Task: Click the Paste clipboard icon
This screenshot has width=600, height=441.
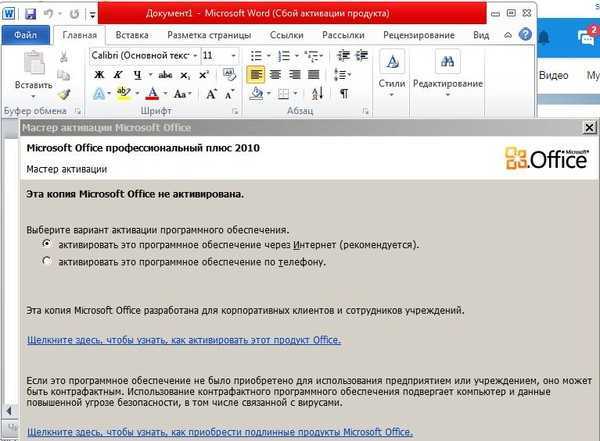Action: [x=34, y=63]
